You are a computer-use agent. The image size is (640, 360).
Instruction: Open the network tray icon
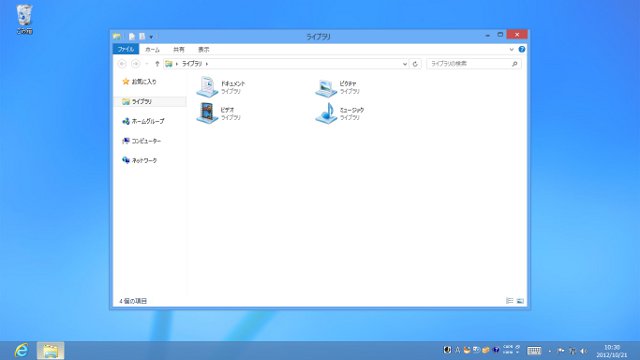pos(573,351)
